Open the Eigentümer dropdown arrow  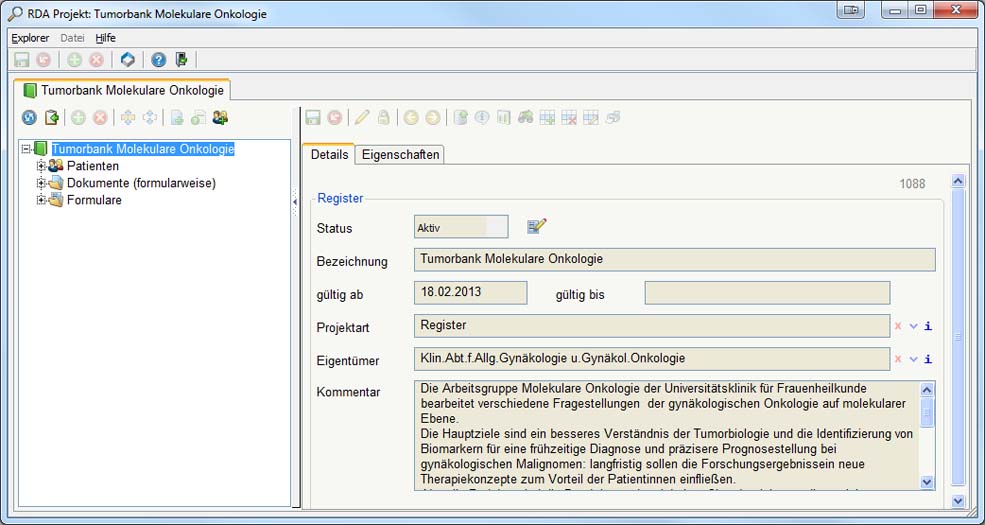(913, 359)
